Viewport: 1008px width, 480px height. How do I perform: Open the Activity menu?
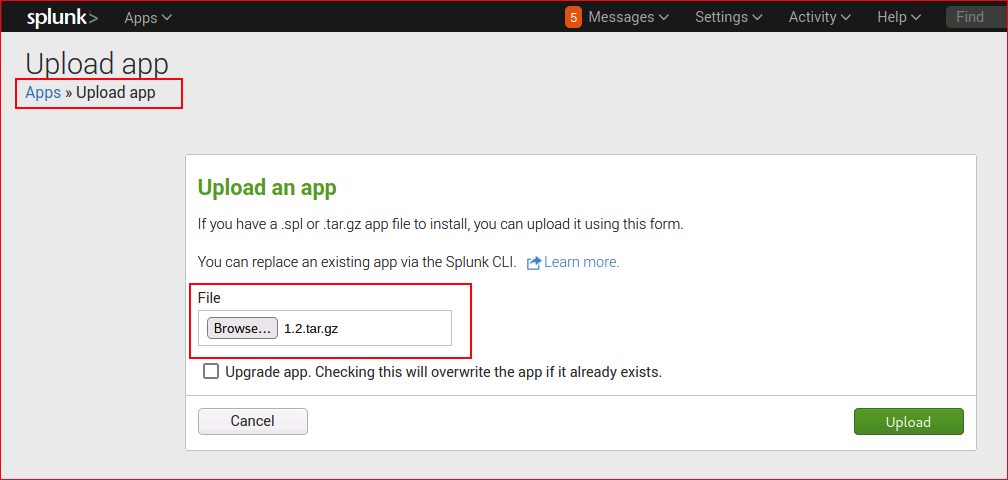[820, 17]
